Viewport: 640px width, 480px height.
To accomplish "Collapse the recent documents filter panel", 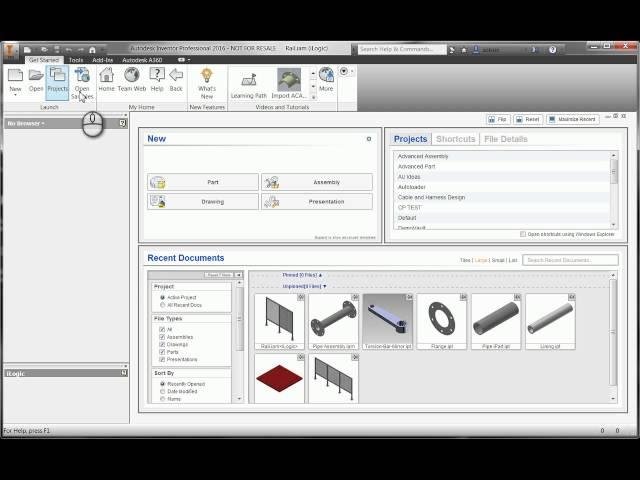I will click(x=239, y=275).
